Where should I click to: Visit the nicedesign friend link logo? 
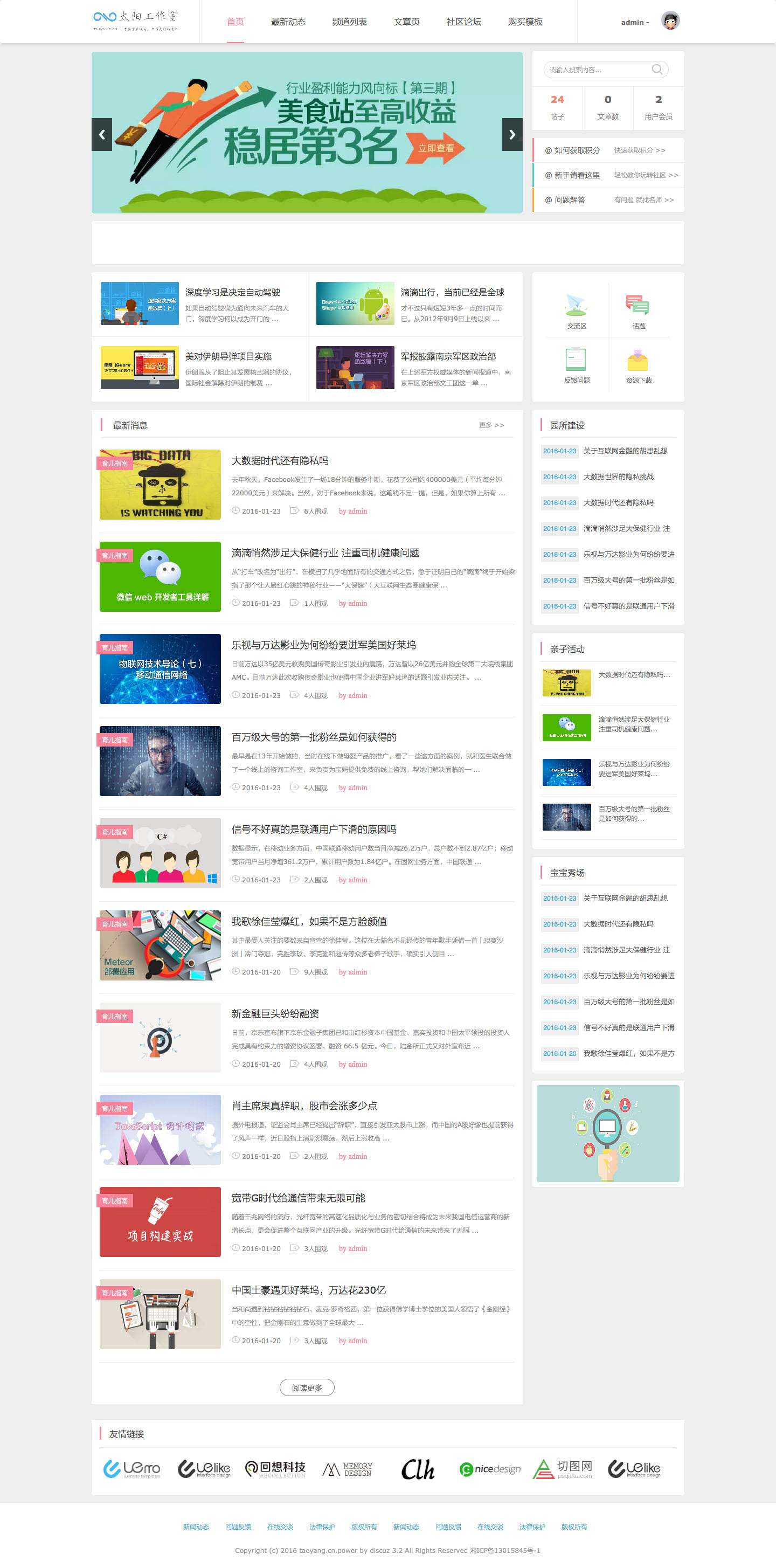point(490,1469)
